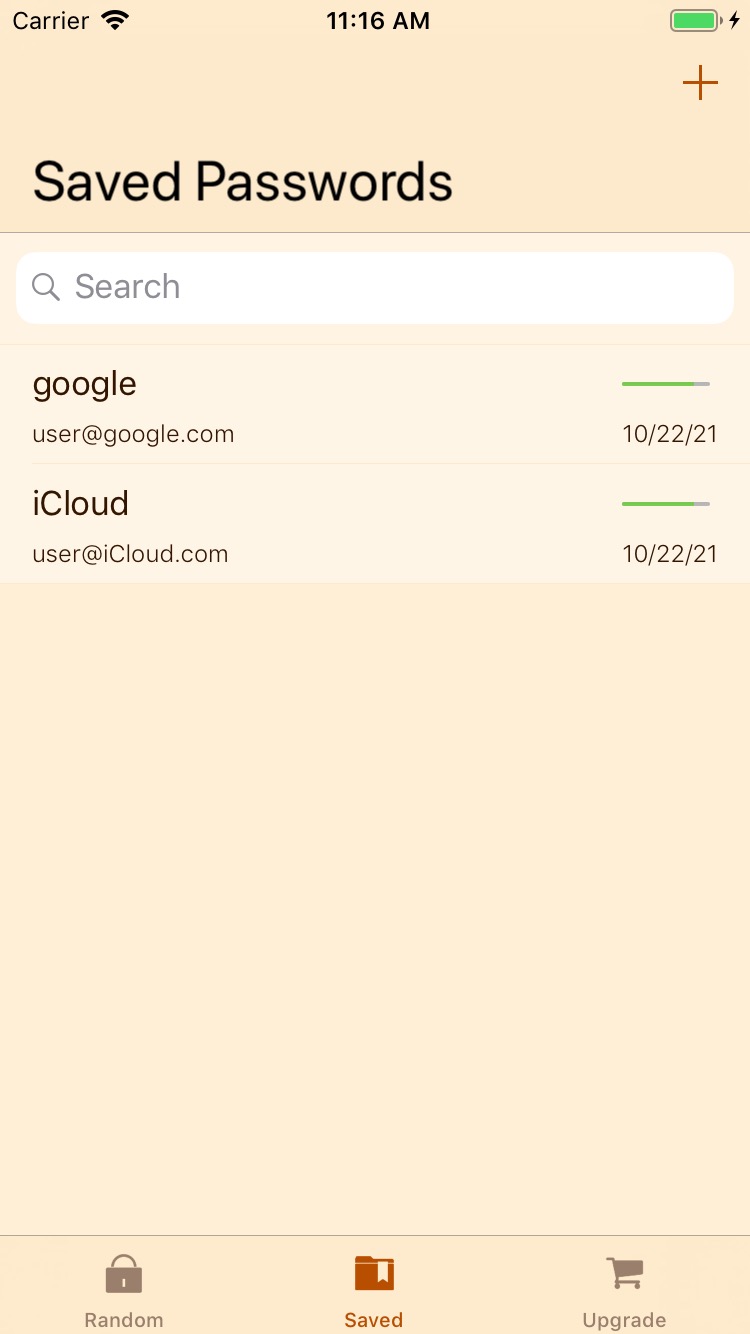Select the Random padlock icon
The height and width of the screenshot is (1334, 750).
pyautogui.click(x=124, y=1274)
